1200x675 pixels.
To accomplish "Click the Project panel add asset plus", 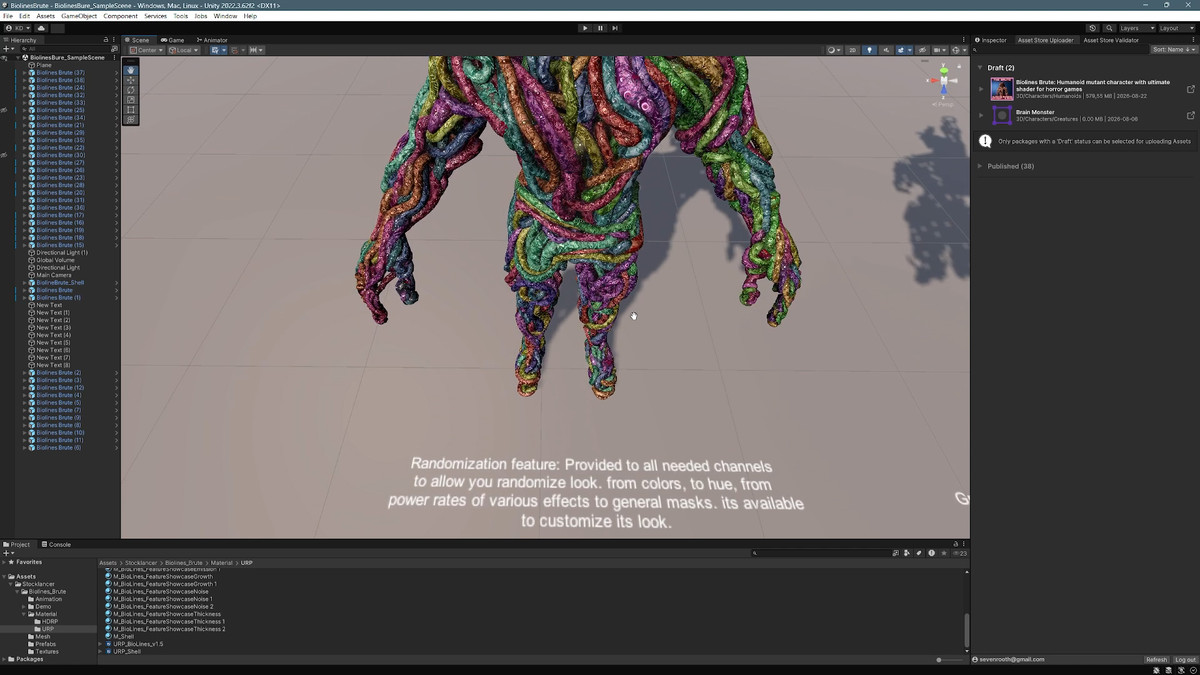I will (7, 553).
